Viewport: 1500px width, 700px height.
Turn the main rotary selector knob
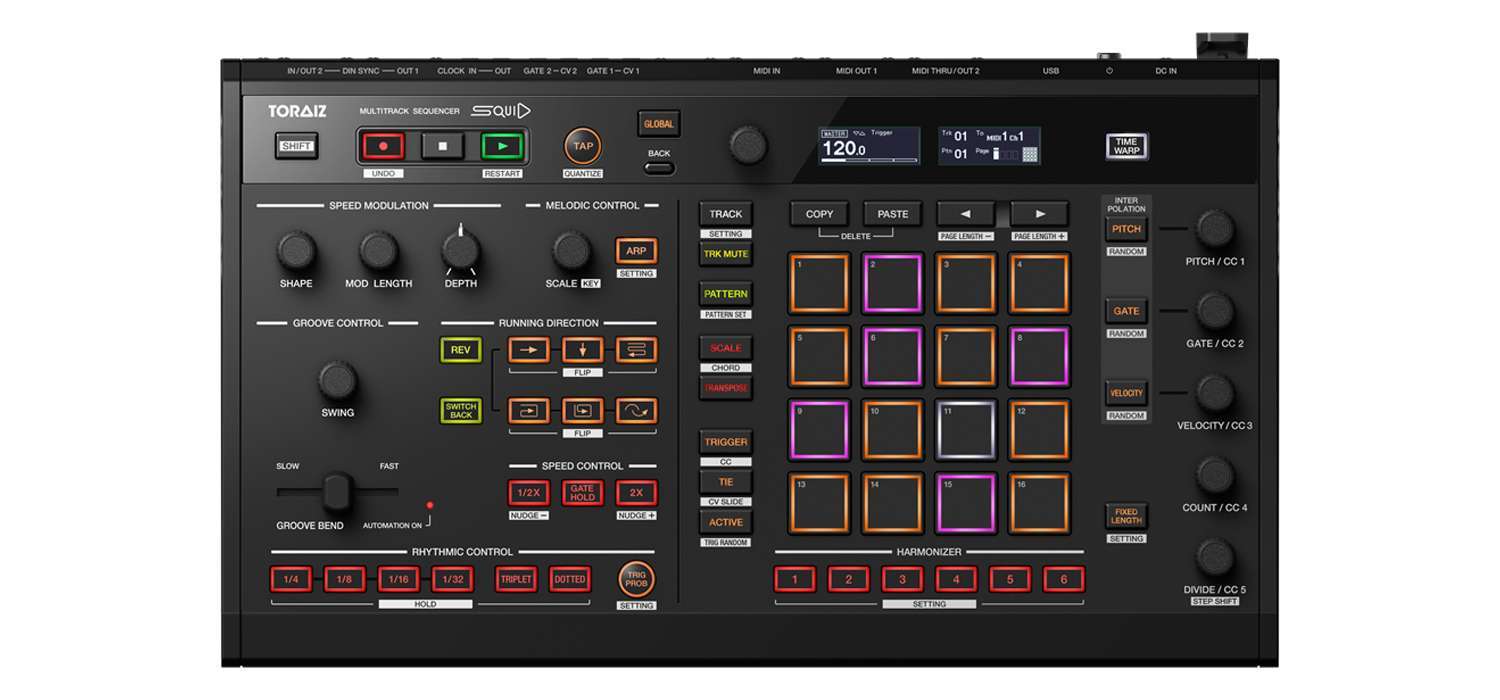coord(748,146)
